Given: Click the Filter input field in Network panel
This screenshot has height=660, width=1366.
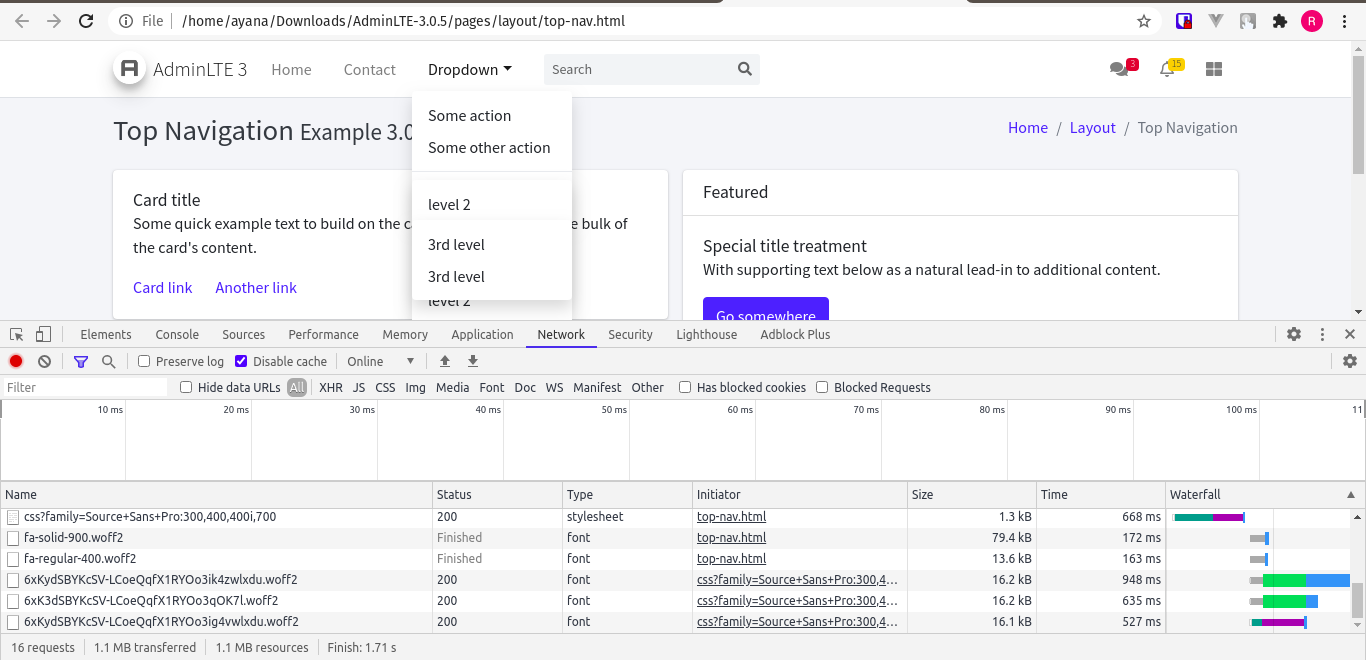Looking at the screenshot, I should pos(85,387).
